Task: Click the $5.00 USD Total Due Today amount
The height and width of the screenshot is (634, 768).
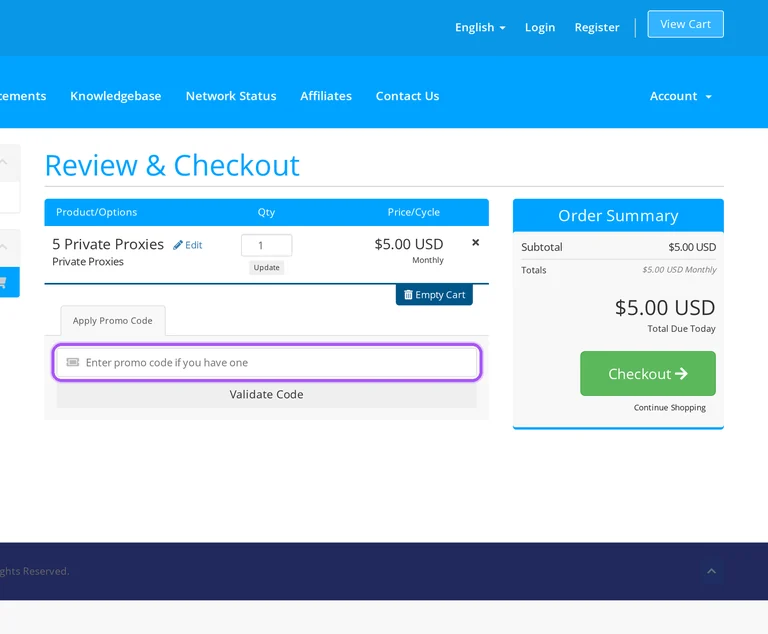Action: pyautogui.click(x=665, y=308)
